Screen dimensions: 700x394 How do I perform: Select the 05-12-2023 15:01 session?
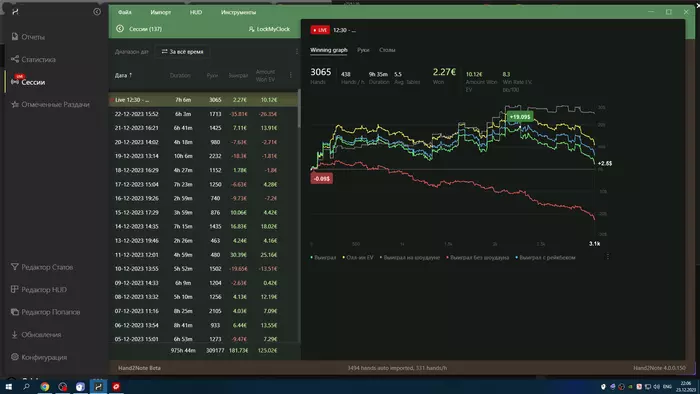(203, 339)
